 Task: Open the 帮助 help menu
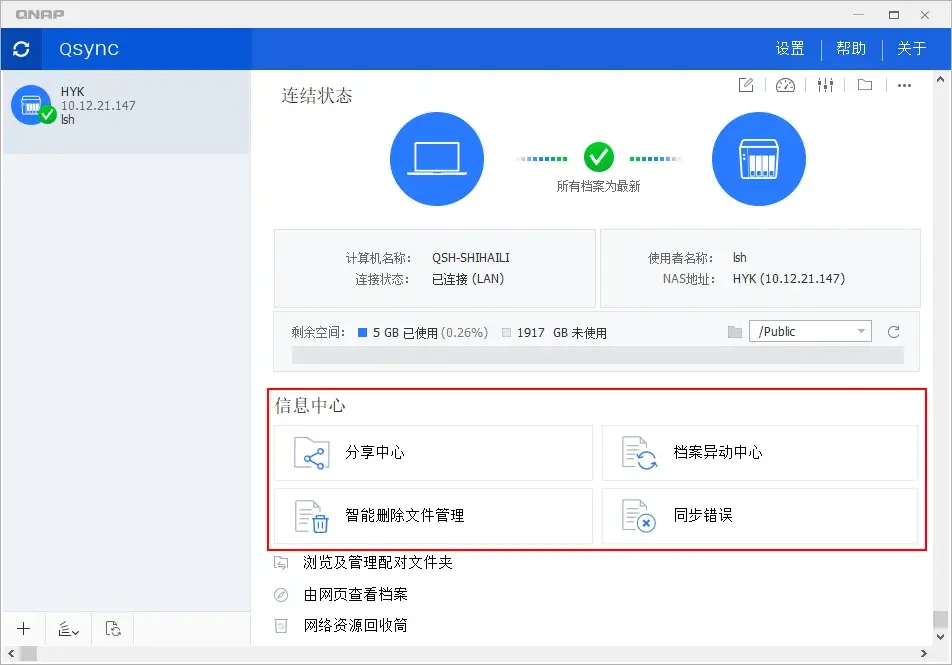[851, 48]
